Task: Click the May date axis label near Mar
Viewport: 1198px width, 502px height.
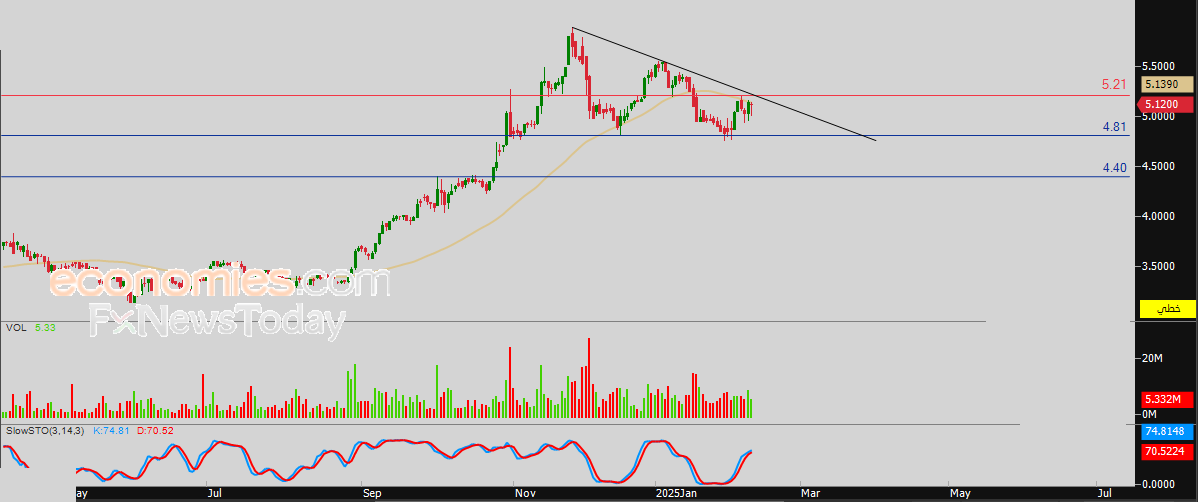Action: [x=958, y=494]
